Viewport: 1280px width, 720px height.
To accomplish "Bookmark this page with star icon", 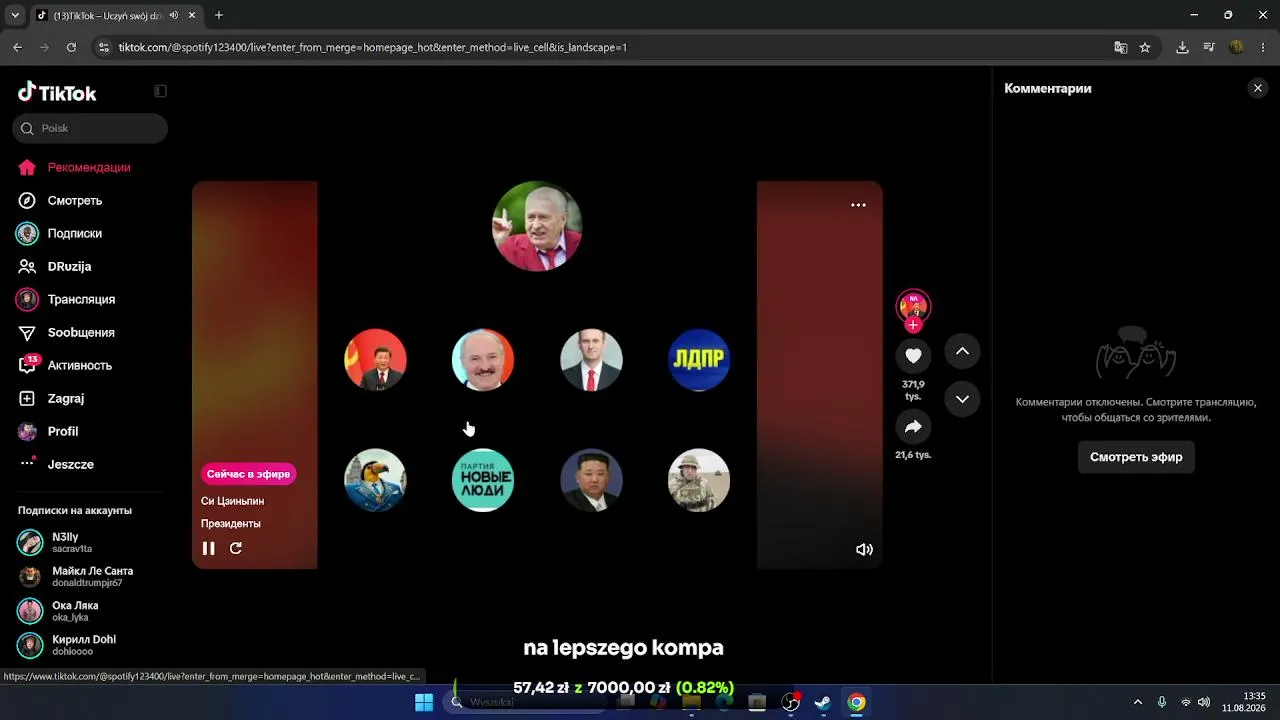I will click(1145, 47).
